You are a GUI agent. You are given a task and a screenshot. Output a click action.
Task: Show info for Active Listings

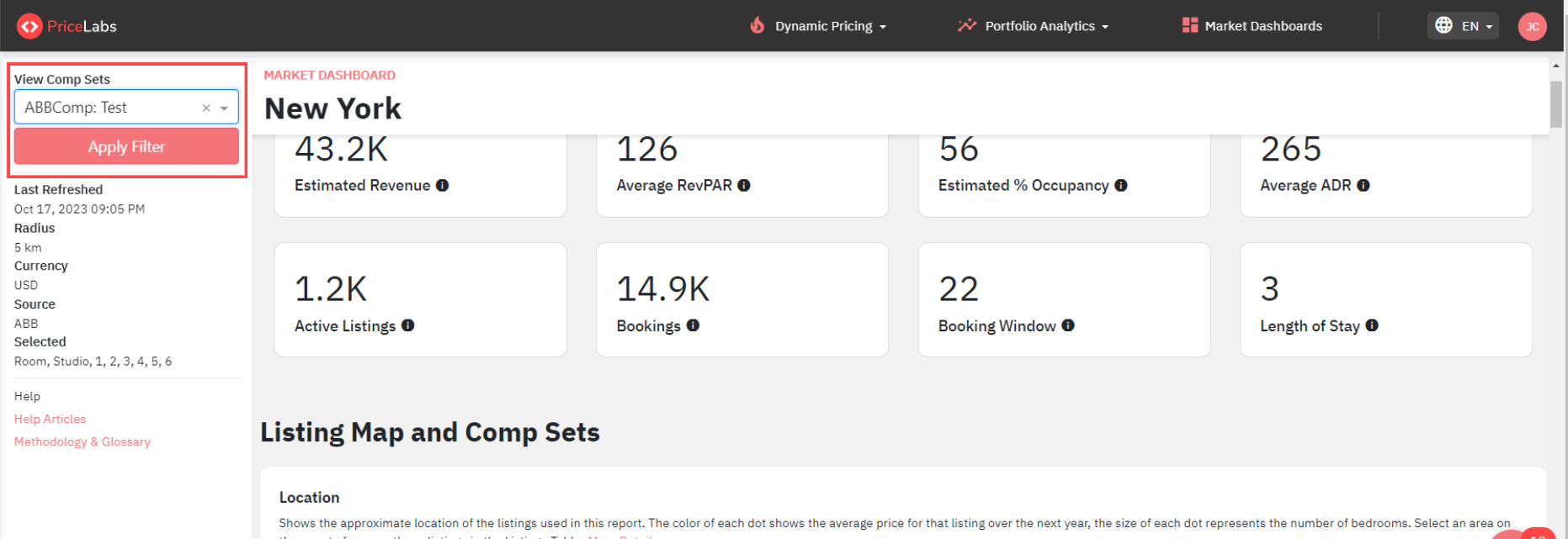408,325
